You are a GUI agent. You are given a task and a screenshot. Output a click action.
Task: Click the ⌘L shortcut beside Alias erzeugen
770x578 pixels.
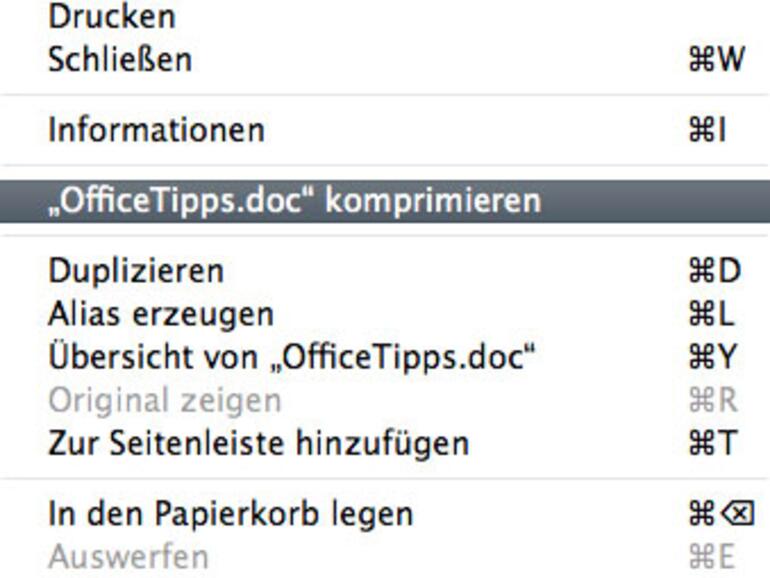(x=710, y=314)
